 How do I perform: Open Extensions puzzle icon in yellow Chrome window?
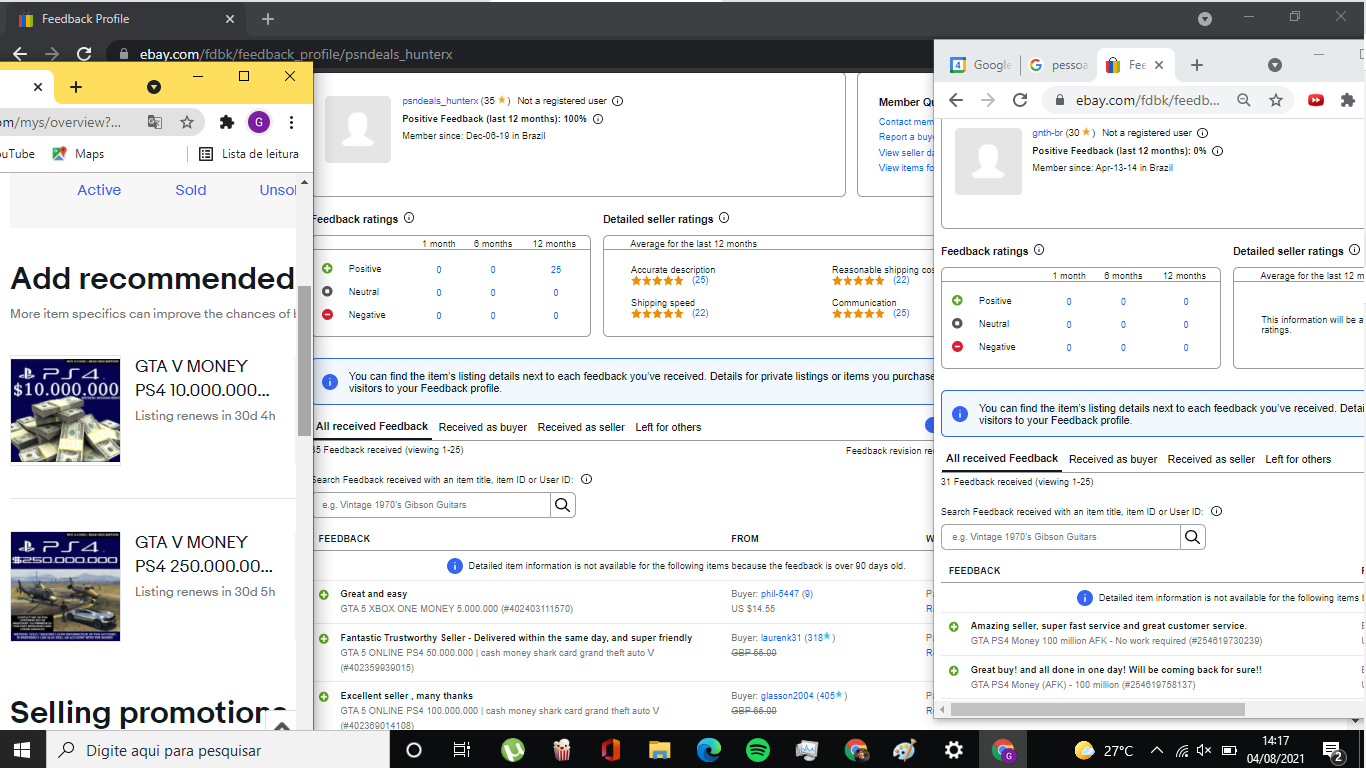(227, 122)
